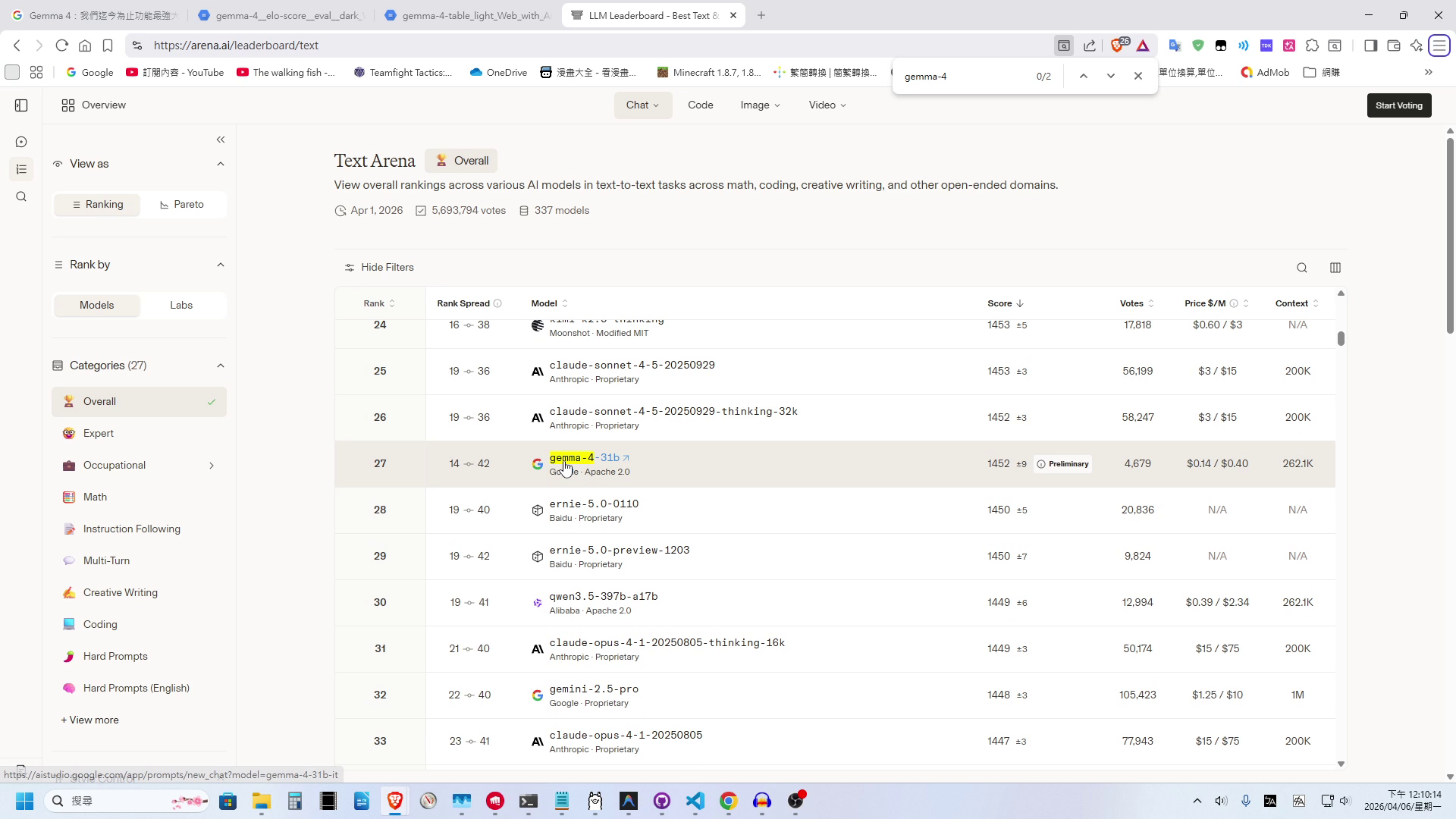Image resolution: width=1456 pixels, height=819 pixels.
Task: Focus the address bar URL field
Action: point(591,45)
